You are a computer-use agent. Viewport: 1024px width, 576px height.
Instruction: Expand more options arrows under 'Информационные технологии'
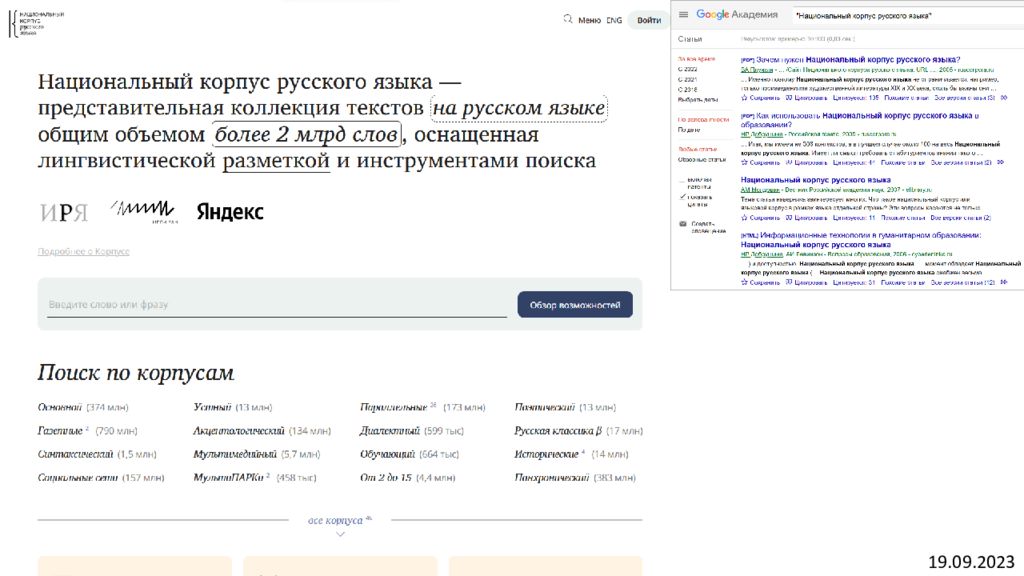(1004, 283)
